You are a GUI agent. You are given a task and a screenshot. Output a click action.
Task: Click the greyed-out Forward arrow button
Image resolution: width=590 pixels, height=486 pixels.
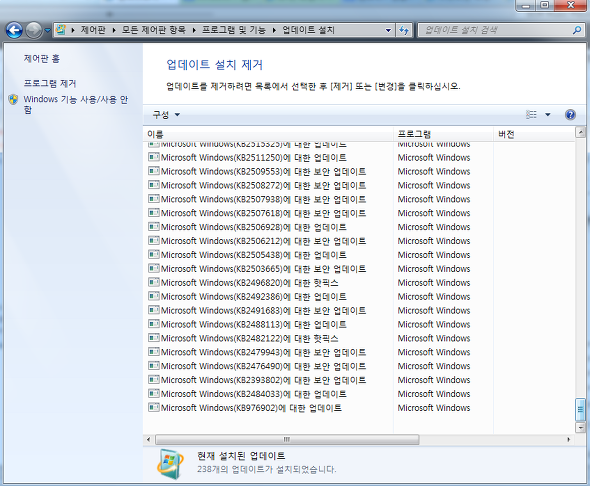pos(33,30)
